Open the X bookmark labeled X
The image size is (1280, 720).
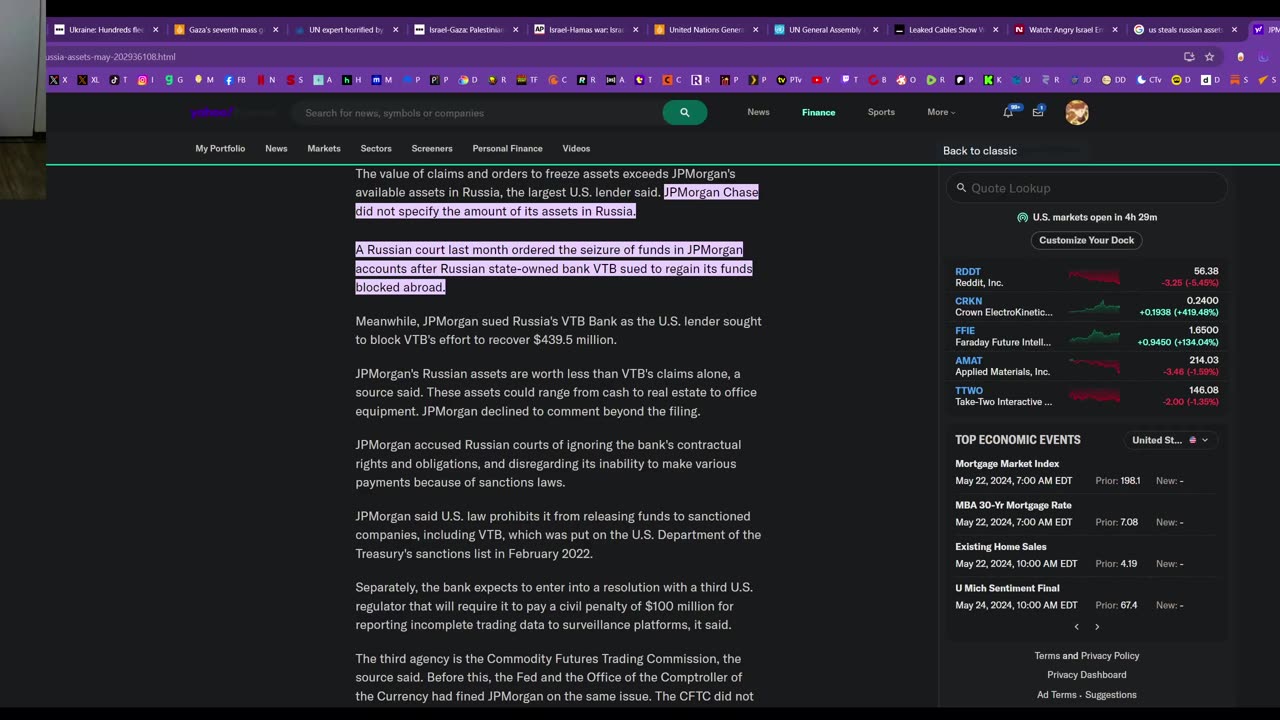[x=58, y=80]
